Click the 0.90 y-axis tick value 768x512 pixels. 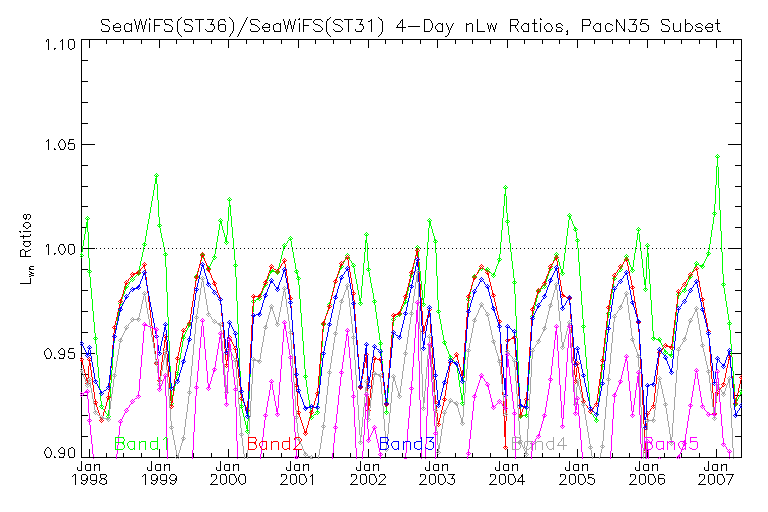(x=60, y=452)
